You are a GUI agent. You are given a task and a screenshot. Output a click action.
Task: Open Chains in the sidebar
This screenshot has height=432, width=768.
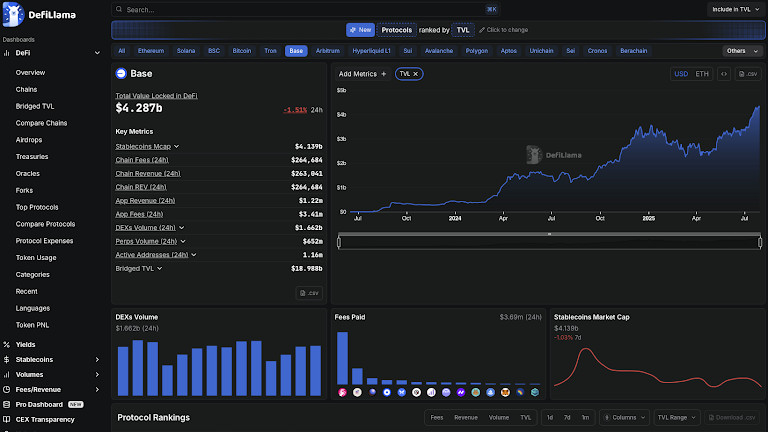26,90
